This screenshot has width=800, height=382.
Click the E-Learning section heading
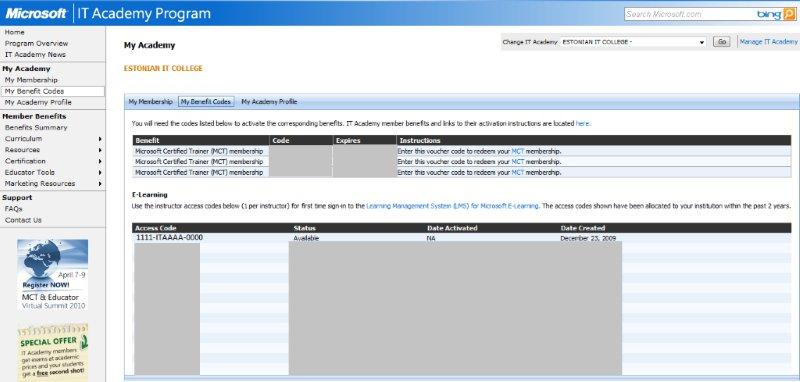(149, 195)
